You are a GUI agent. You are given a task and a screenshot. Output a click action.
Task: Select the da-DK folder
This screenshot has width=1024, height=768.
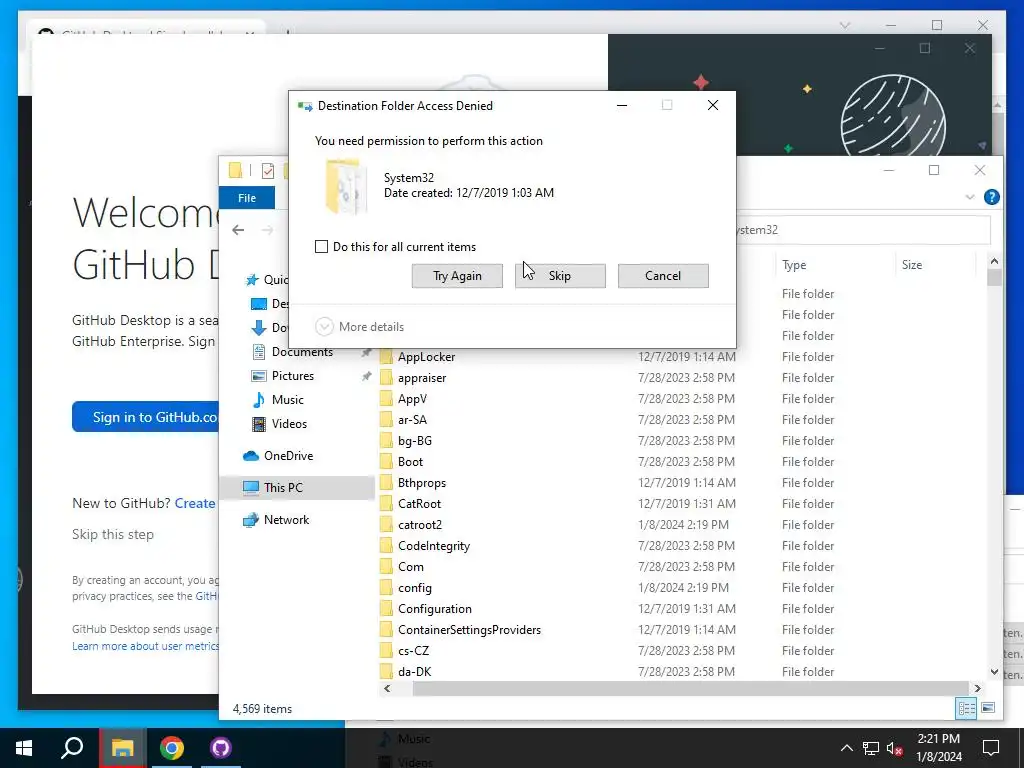tap(415, 671)
